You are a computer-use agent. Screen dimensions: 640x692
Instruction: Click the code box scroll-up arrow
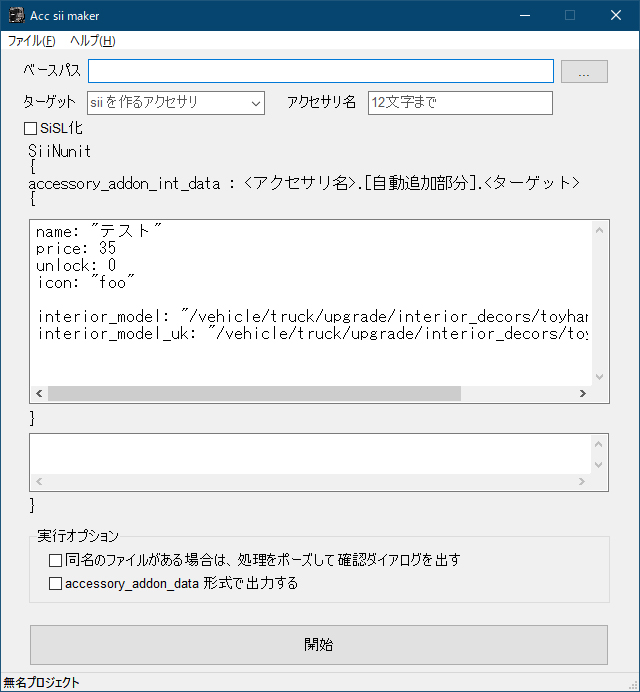coord(599,230)
